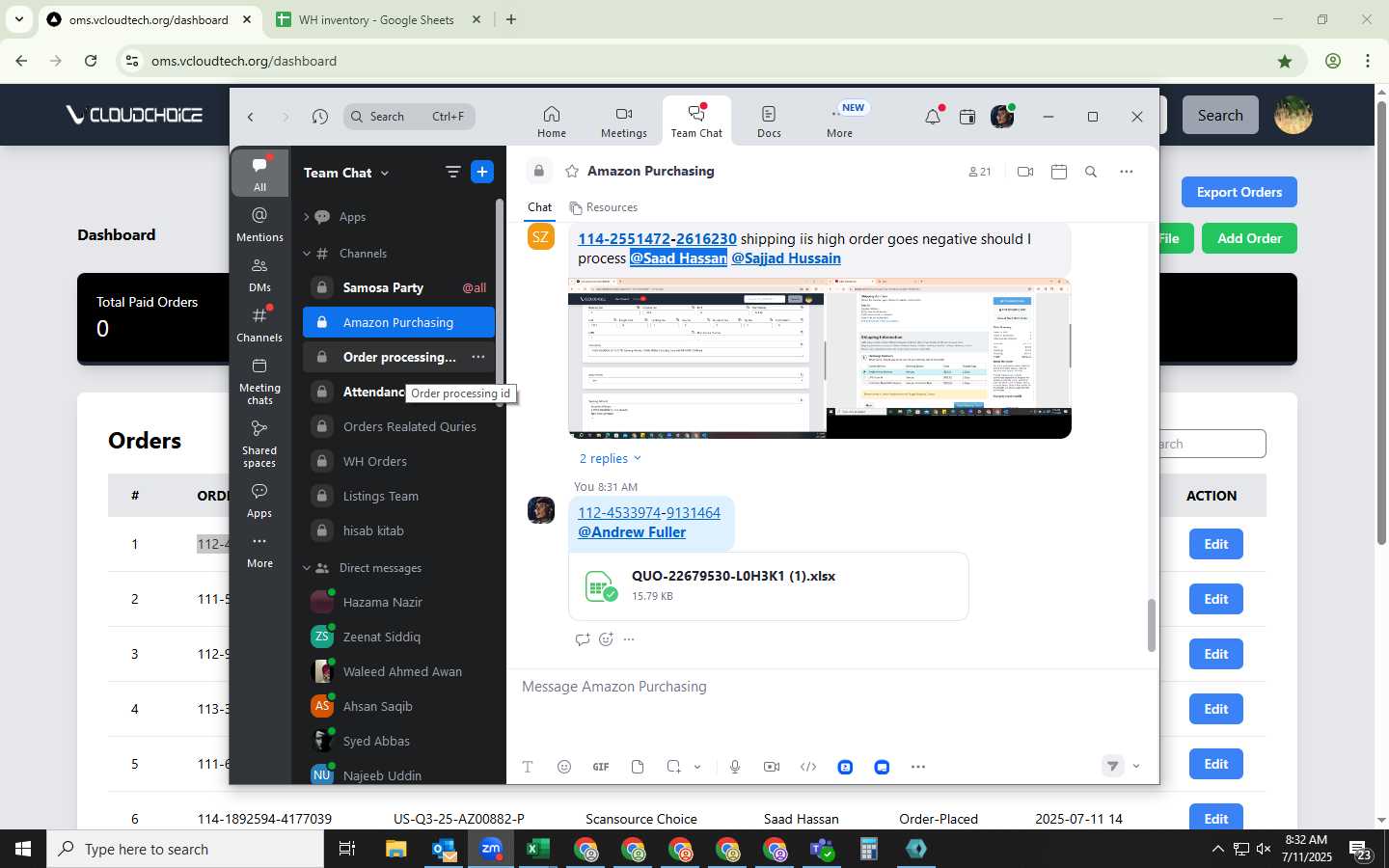Open the Zeenat Siddiq direct message

398,637
